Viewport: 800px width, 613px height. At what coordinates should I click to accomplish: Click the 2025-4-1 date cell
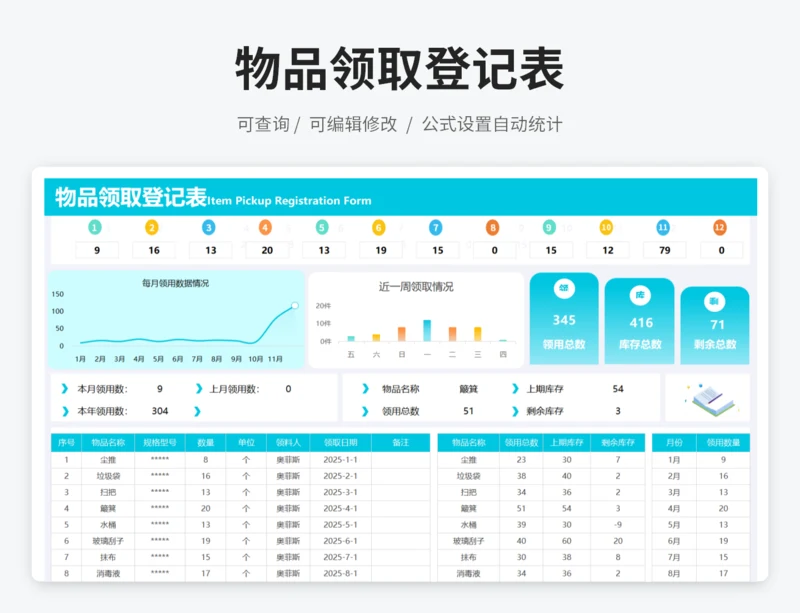coord(340,508)
